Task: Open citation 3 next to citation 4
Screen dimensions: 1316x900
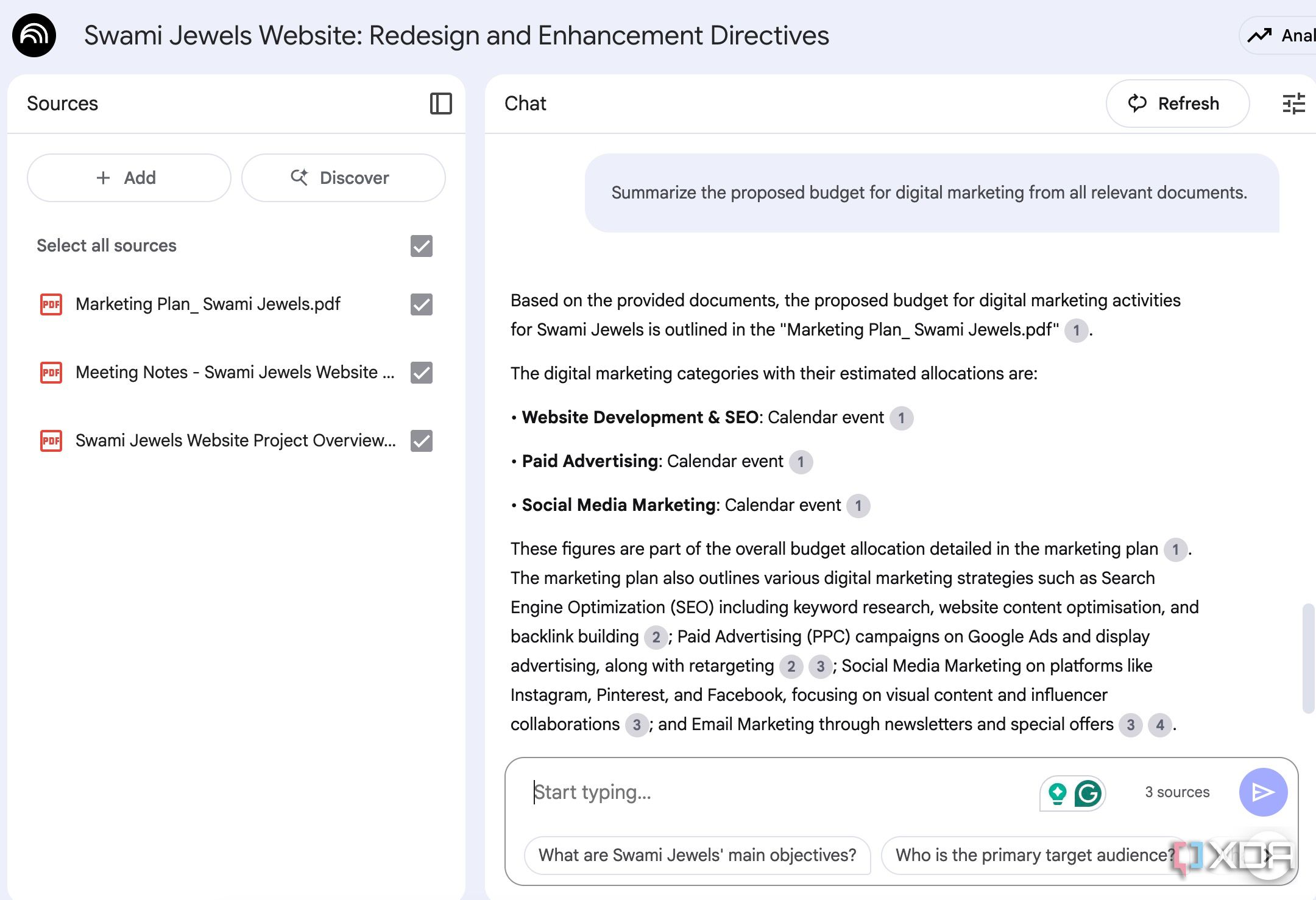Action: [1130, 725]
